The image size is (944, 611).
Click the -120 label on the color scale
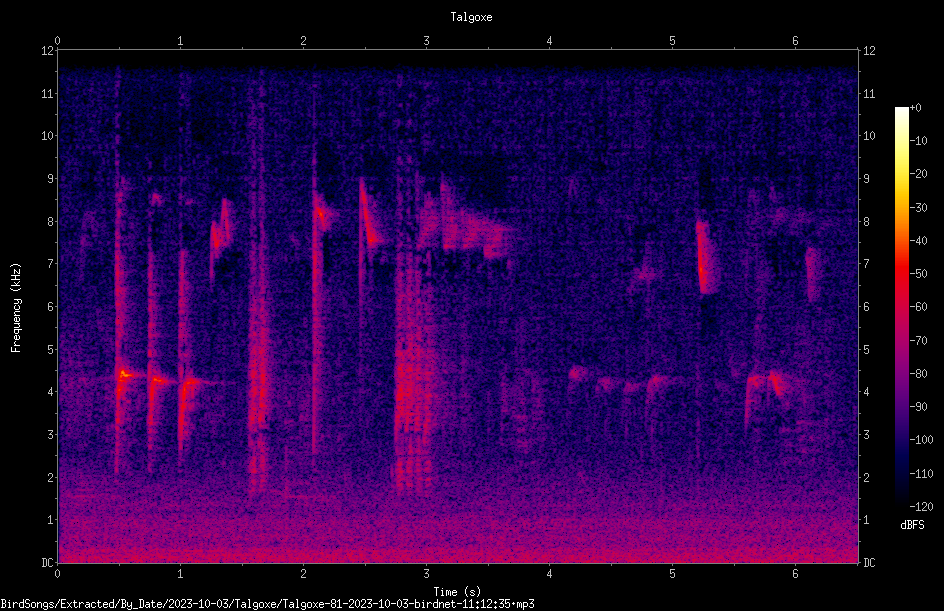click(921, 507)
